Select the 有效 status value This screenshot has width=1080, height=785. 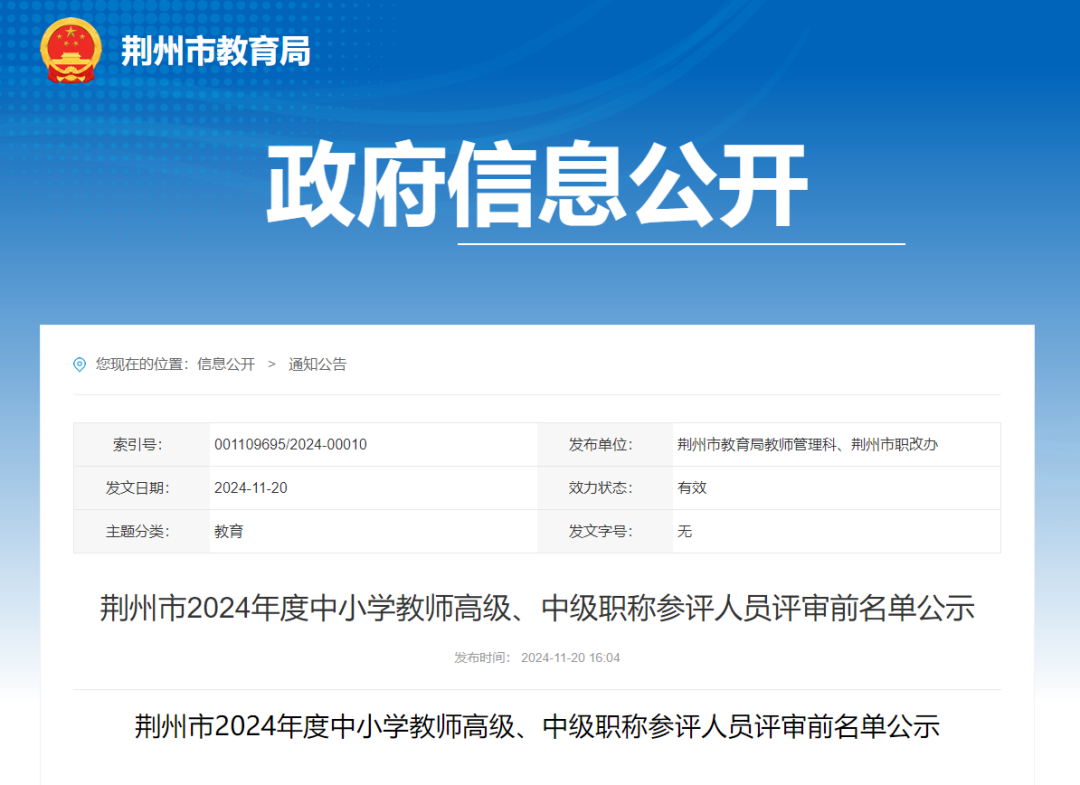[692, 488]
